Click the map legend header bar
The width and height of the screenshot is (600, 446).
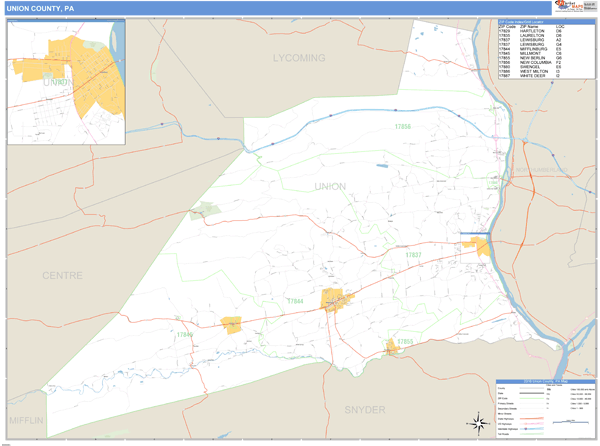pyautogui.click(x=545, y=382)
